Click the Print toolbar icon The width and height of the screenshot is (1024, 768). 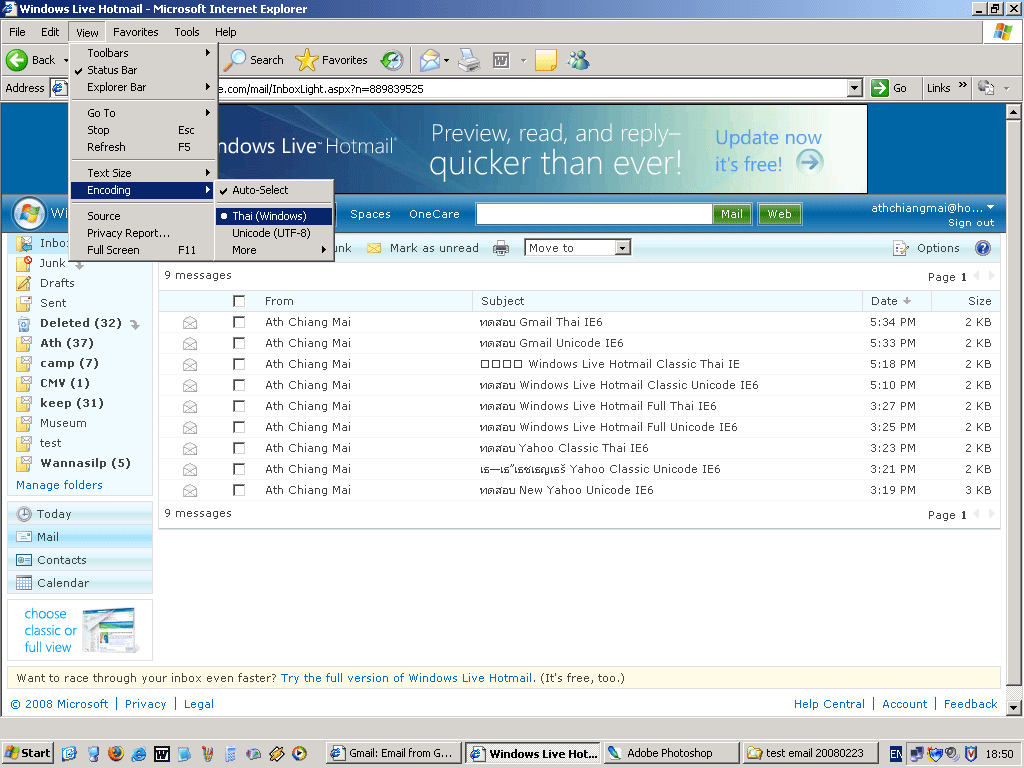[x=469, y=60]
